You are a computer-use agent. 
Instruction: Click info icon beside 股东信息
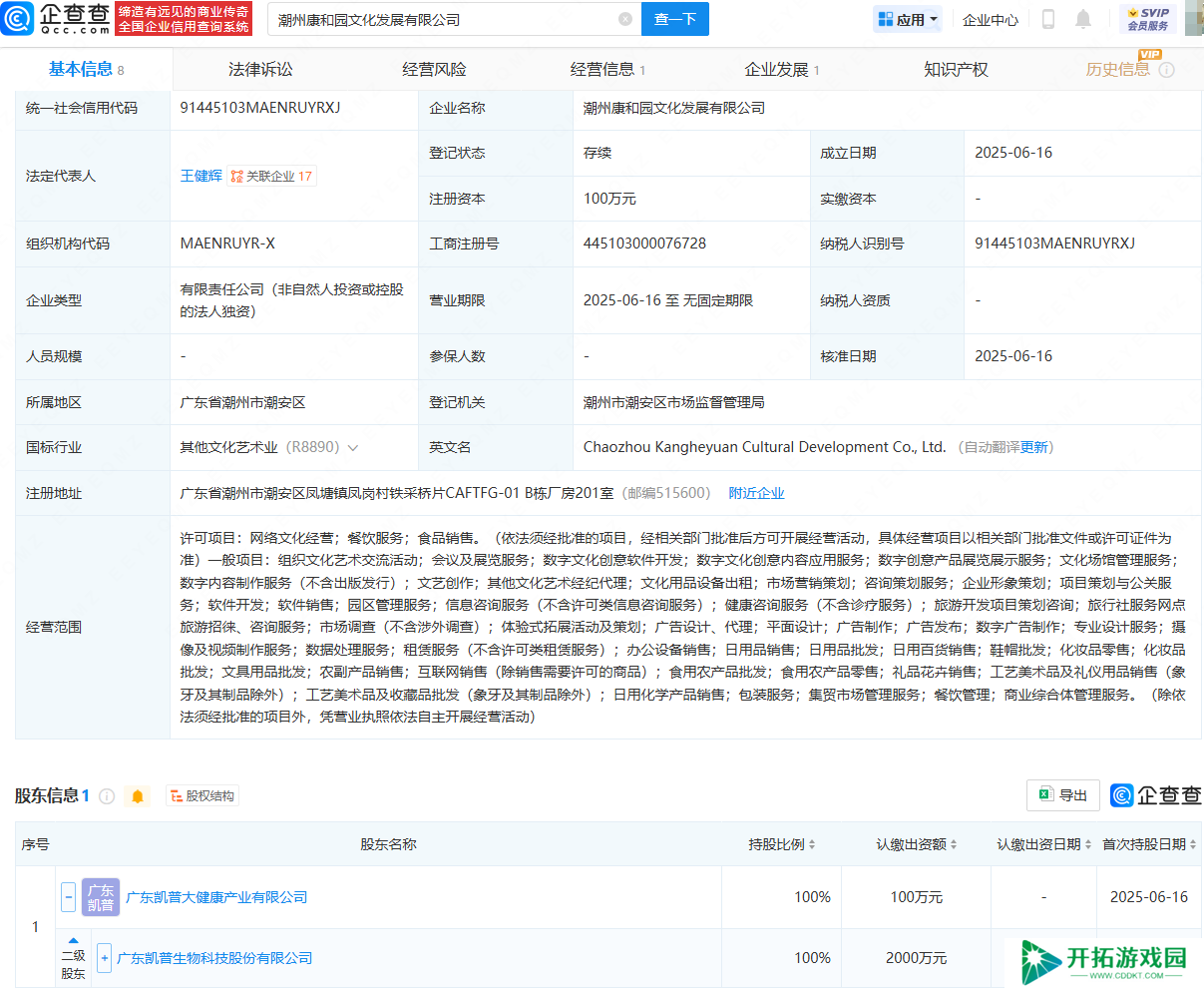107,796
